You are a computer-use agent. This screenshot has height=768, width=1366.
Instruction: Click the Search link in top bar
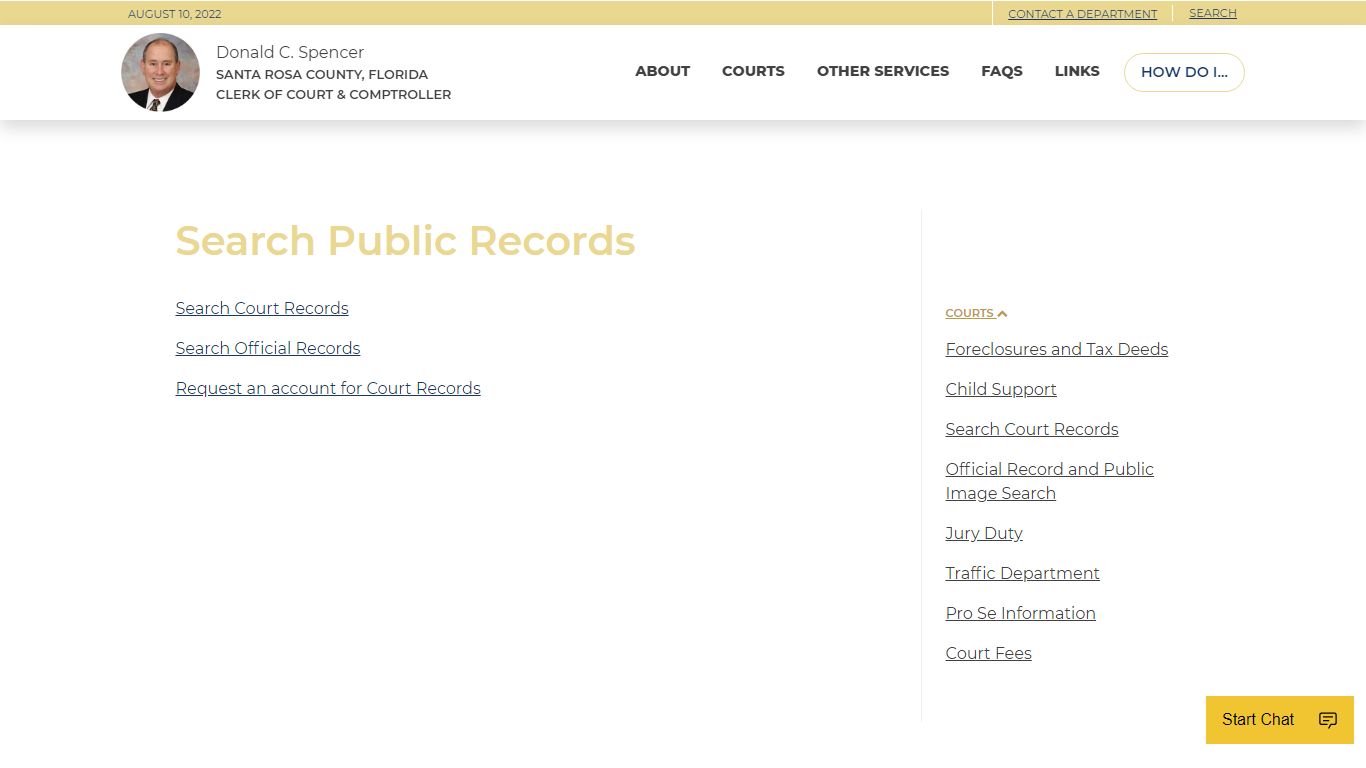1213,13
